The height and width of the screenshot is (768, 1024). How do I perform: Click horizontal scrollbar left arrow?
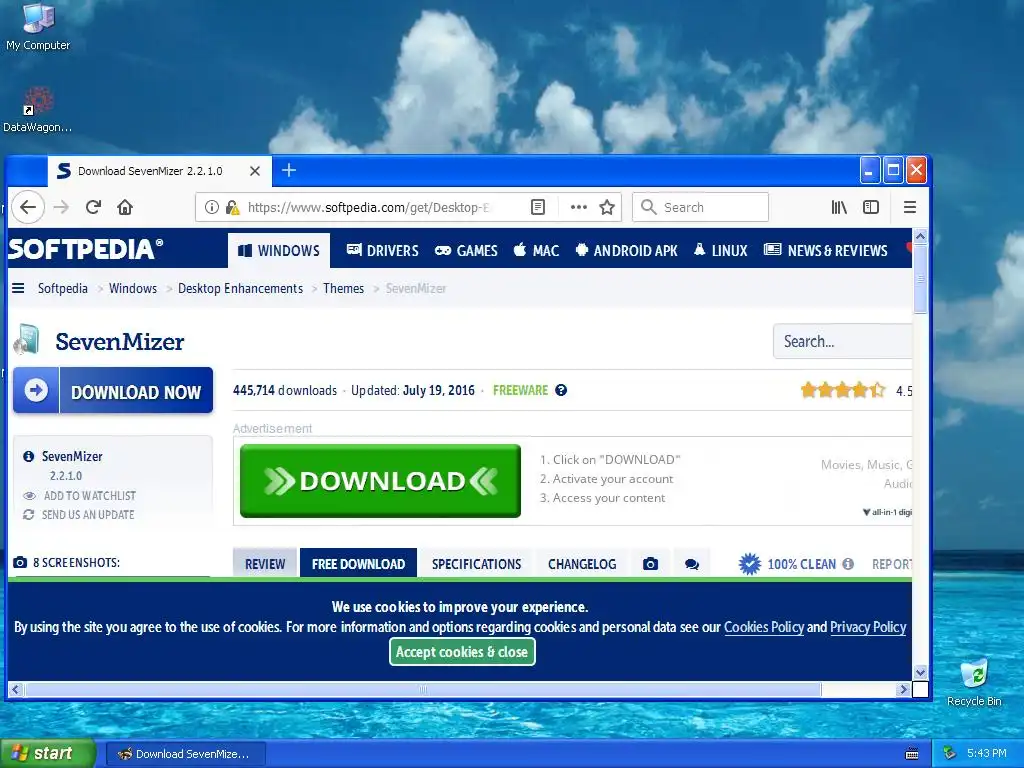click(x=16, y=689)
